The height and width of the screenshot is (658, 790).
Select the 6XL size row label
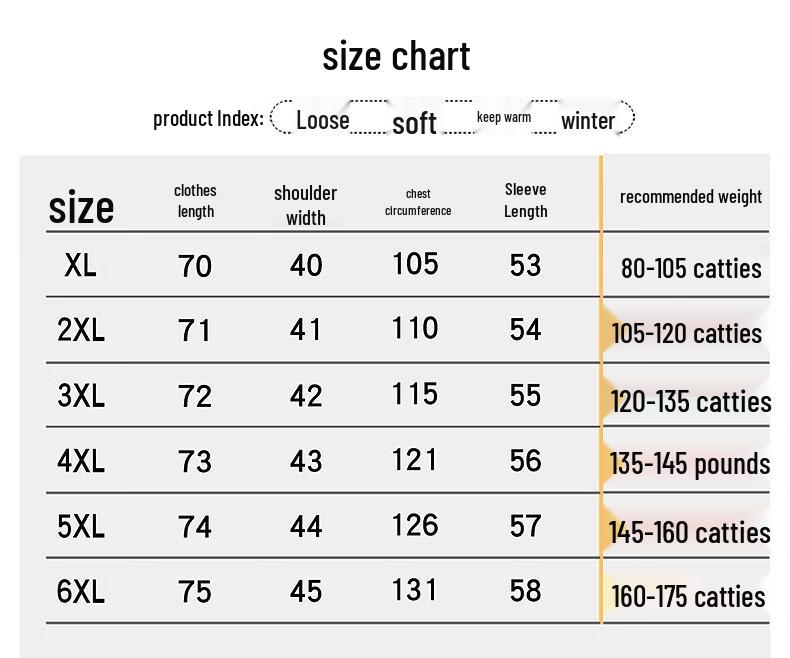[x=81, y=591]
